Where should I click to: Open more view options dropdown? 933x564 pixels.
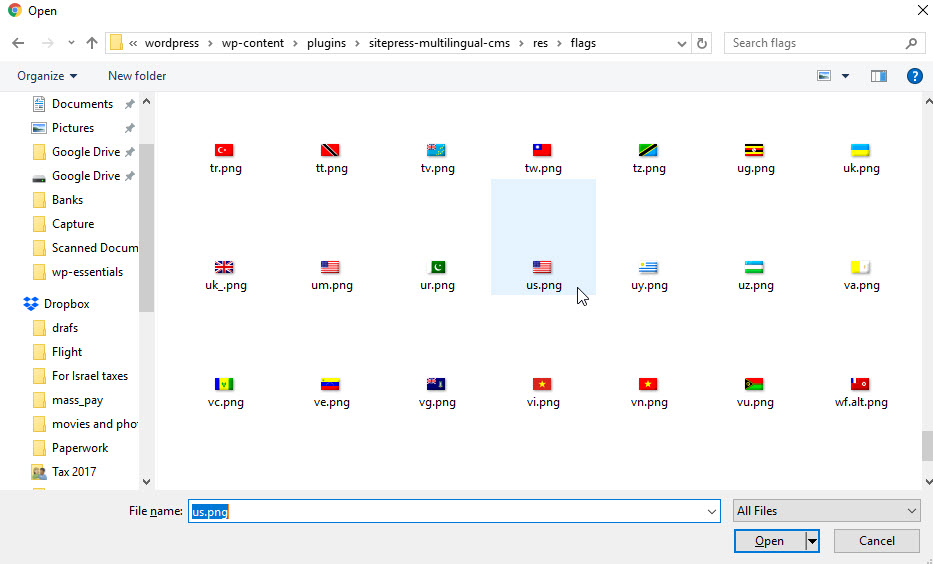(x=845, y=76)
